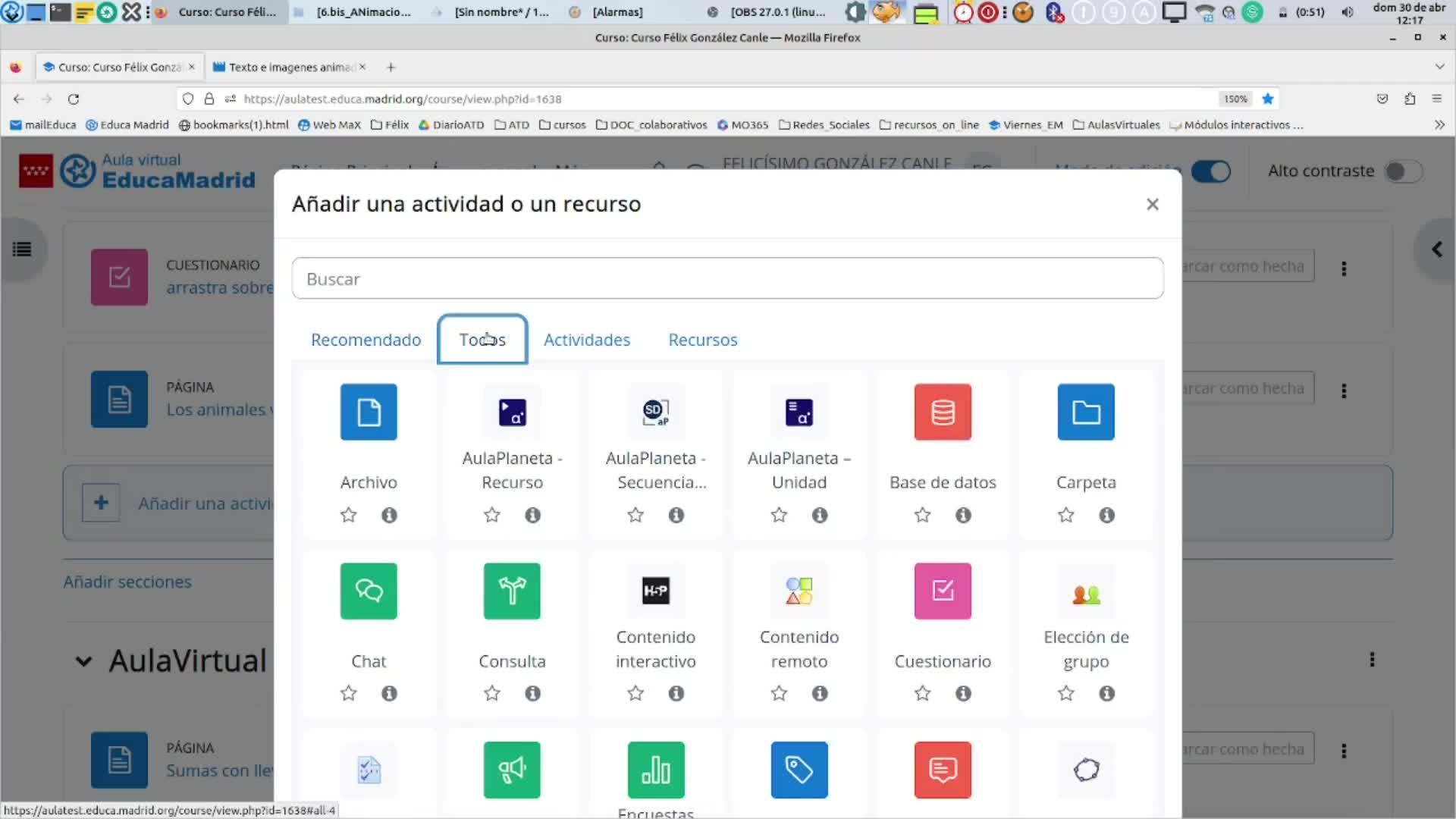
Task: Switch to the Recursos tab
Action: click(x=702, y=340)
